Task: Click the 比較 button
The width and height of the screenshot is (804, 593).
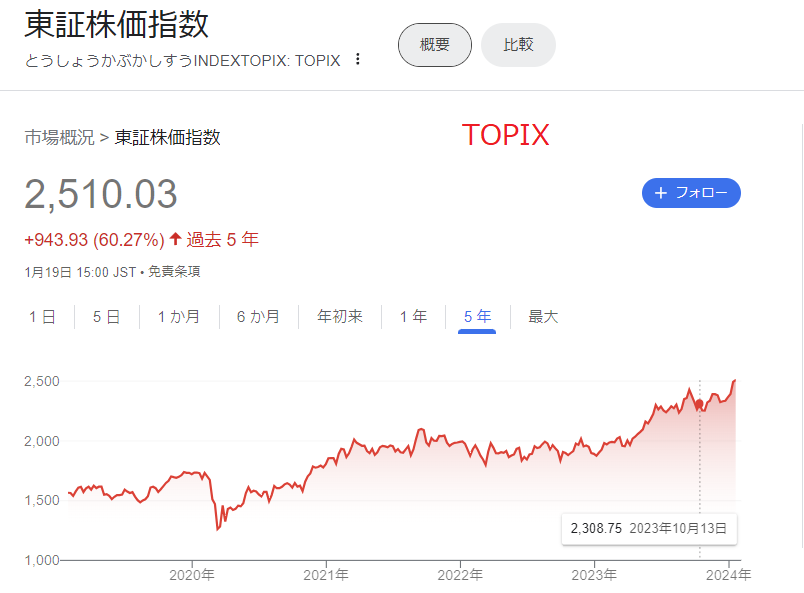Action: point(517,45)
